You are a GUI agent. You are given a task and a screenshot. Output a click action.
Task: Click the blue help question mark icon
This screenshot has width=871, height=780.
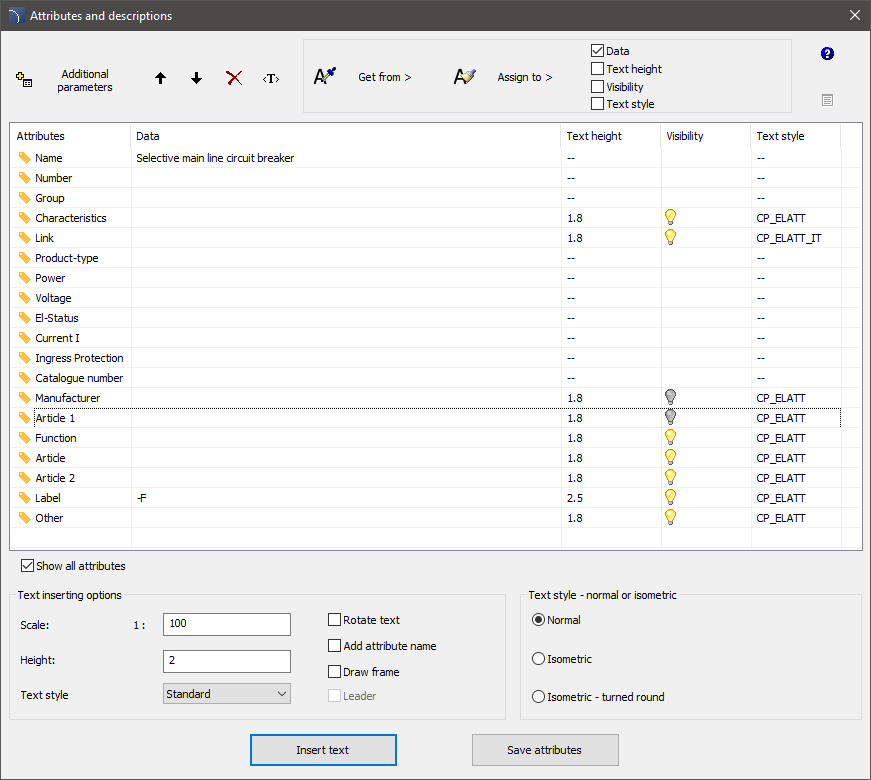tap(827, 54)
